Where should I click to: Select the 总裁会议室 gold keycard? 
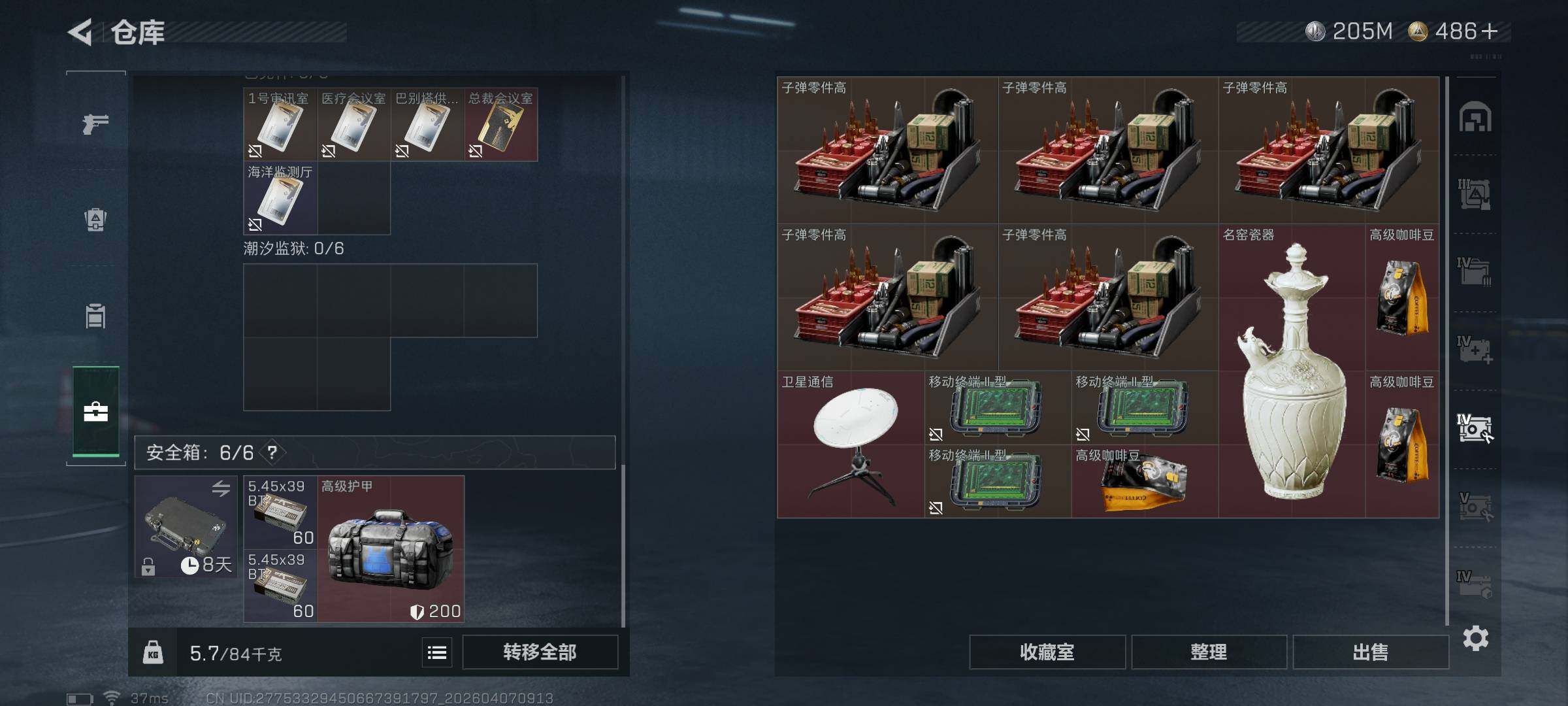(x=501, y=124)
